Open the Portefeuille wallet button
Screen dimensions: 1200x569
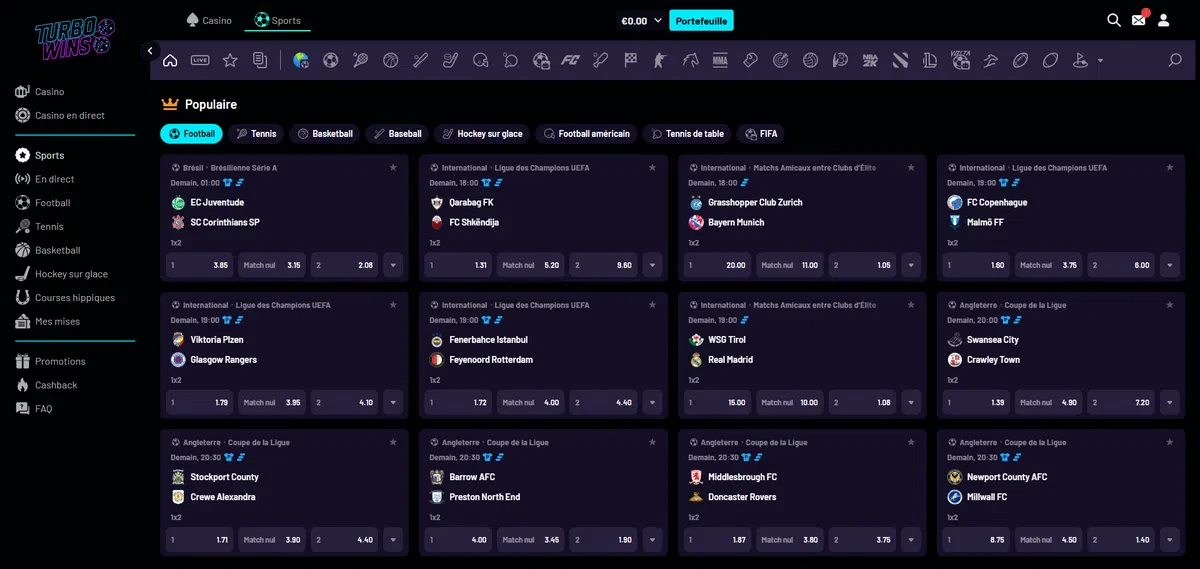[701, 20]
